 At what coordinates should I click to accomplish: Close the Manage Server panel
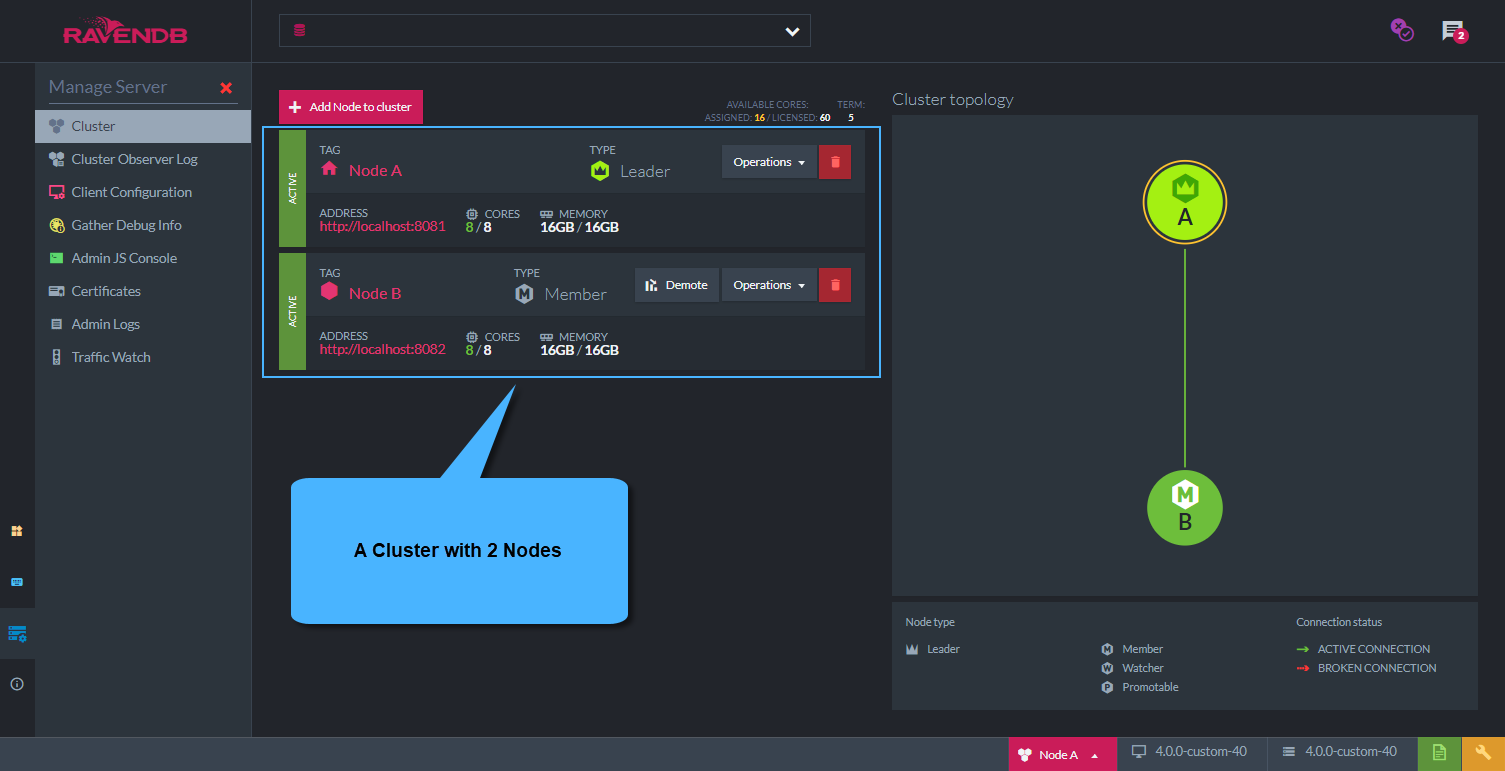(226, 88)
